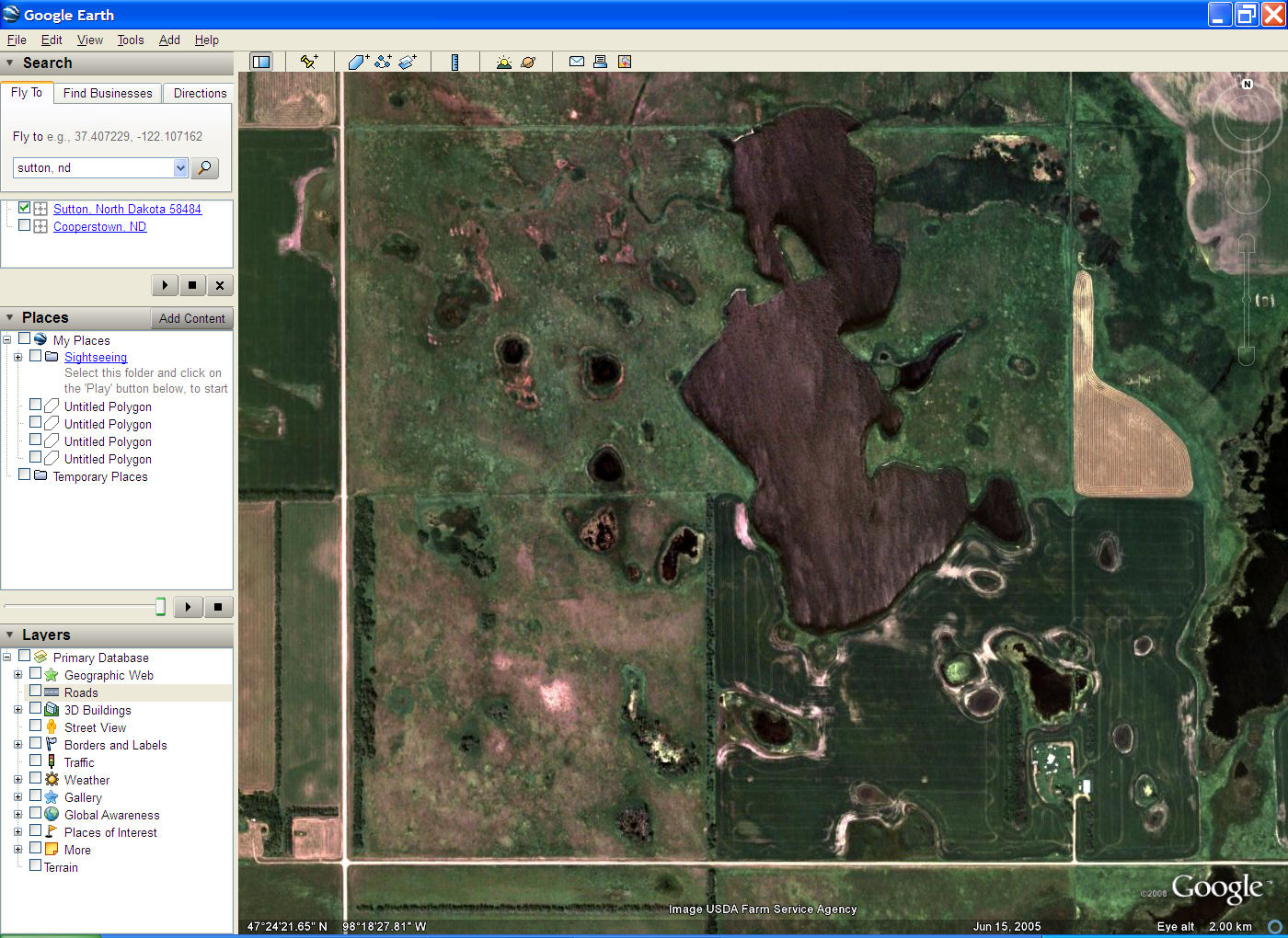Click the search magnifying glass button
Screen dimensions: 1288x938
[x=205, y=168]
